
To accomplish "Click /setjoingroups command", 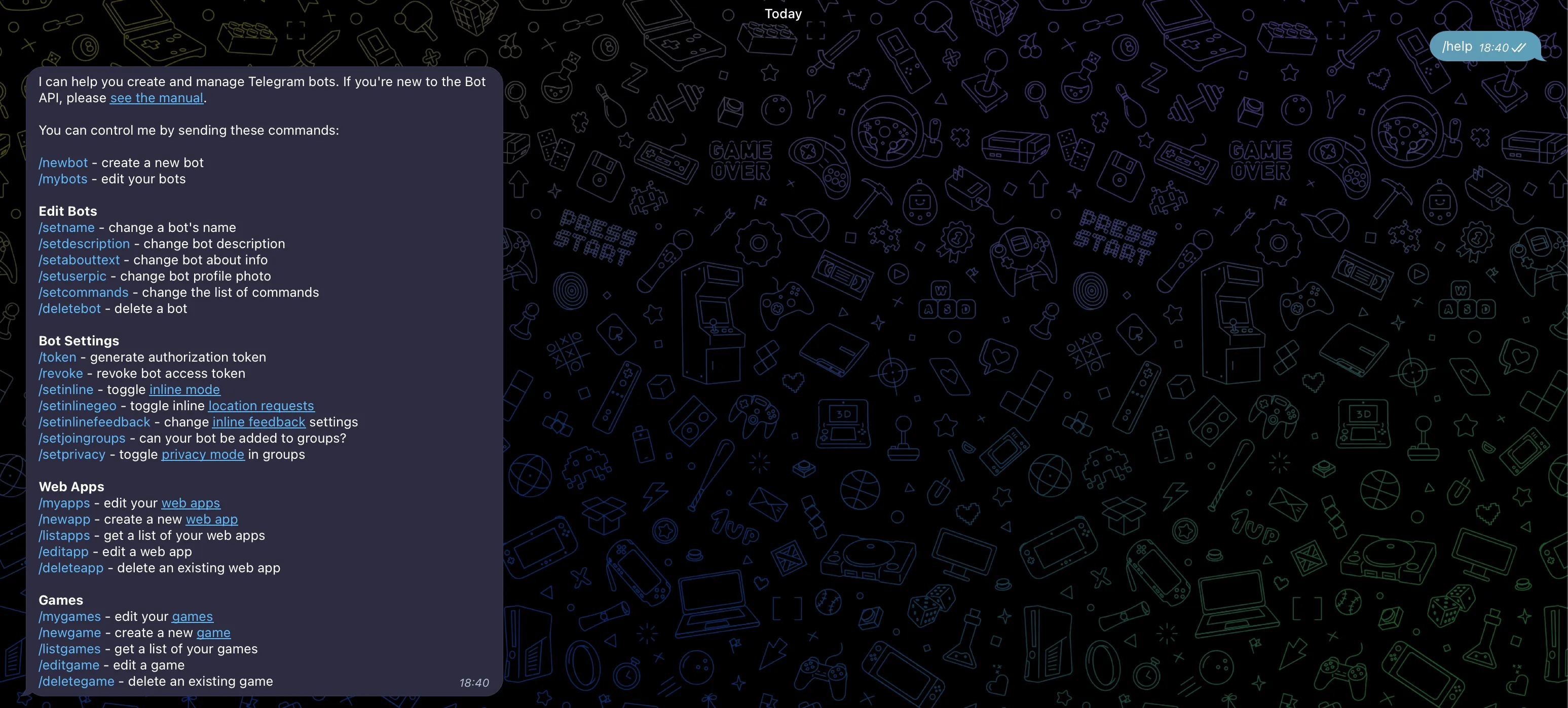I will click(x=82, y=438).
